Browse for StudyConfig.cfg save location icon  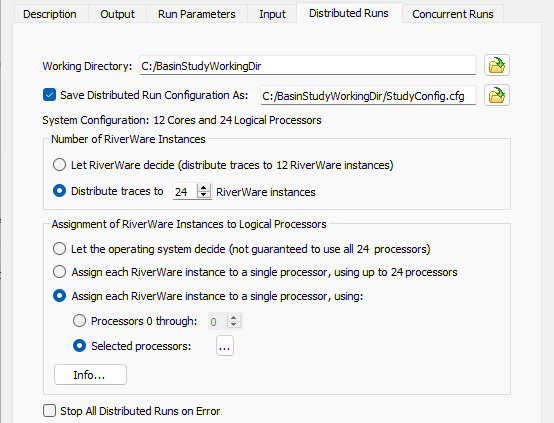pos(496,95)
